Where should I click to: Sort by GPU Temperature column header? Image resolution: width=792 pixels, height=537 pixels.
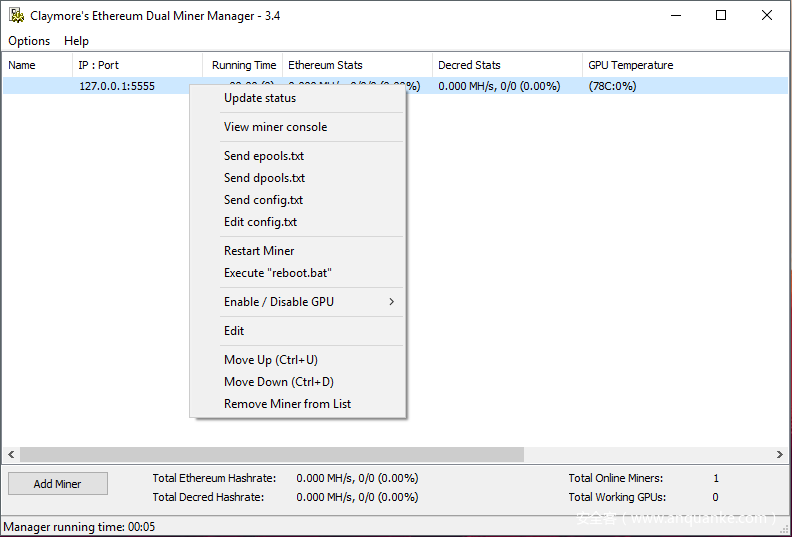(630, 65)
